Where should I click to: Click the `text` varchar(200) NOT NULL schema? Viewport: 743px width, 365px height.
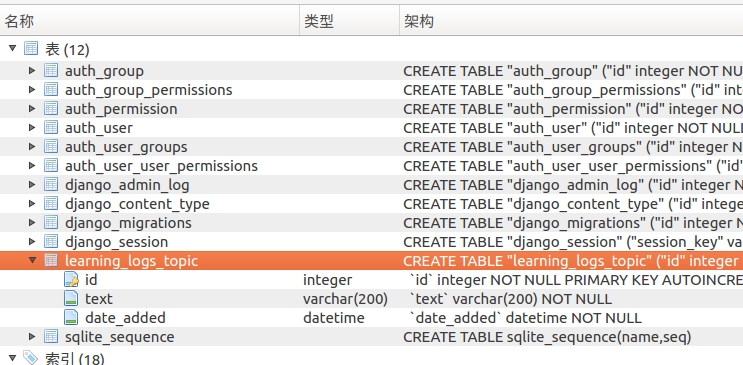tap(510, 299)
